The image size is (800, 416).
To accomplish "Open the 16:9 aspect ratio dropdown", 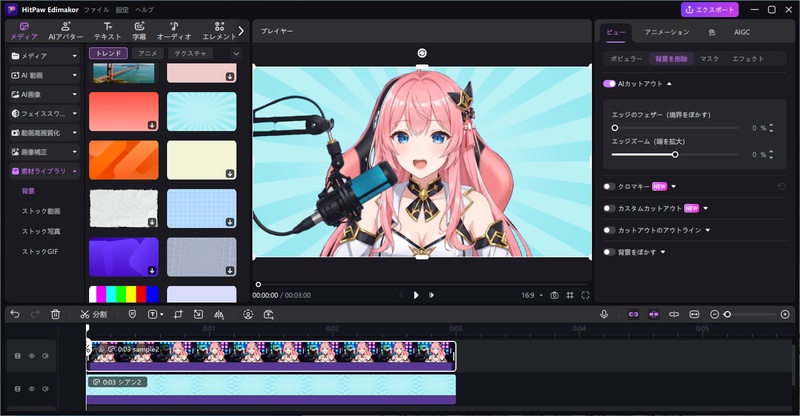I will click(x=532, y=295).
